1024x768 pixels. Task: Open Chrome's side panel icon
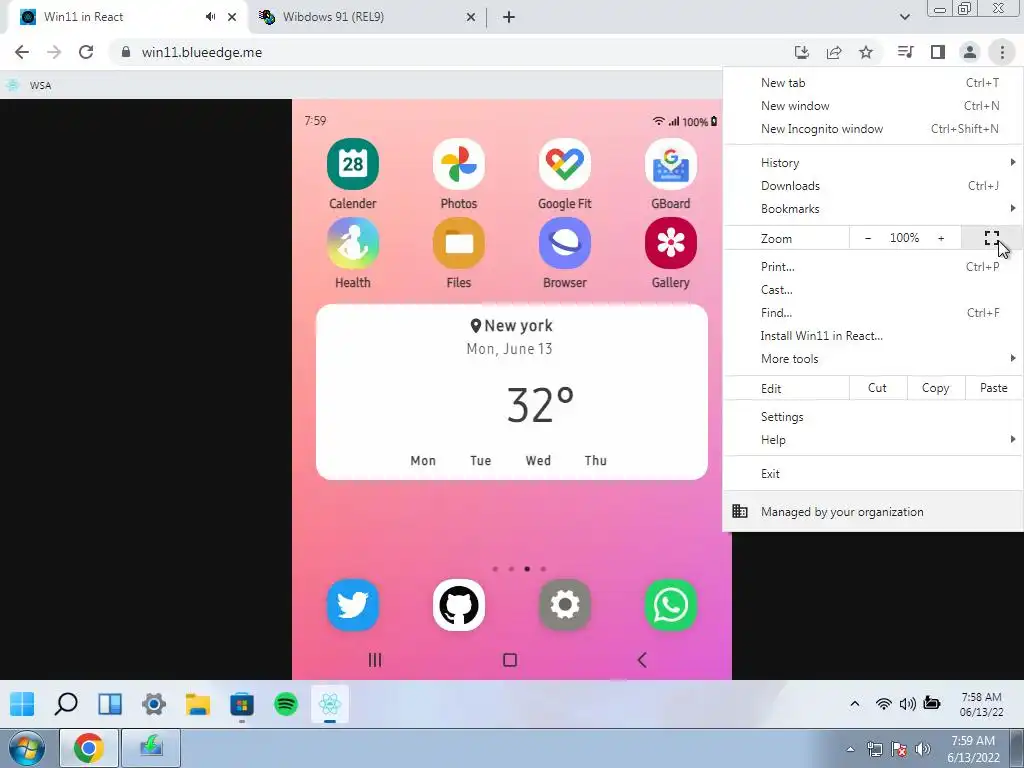(938, 52)
